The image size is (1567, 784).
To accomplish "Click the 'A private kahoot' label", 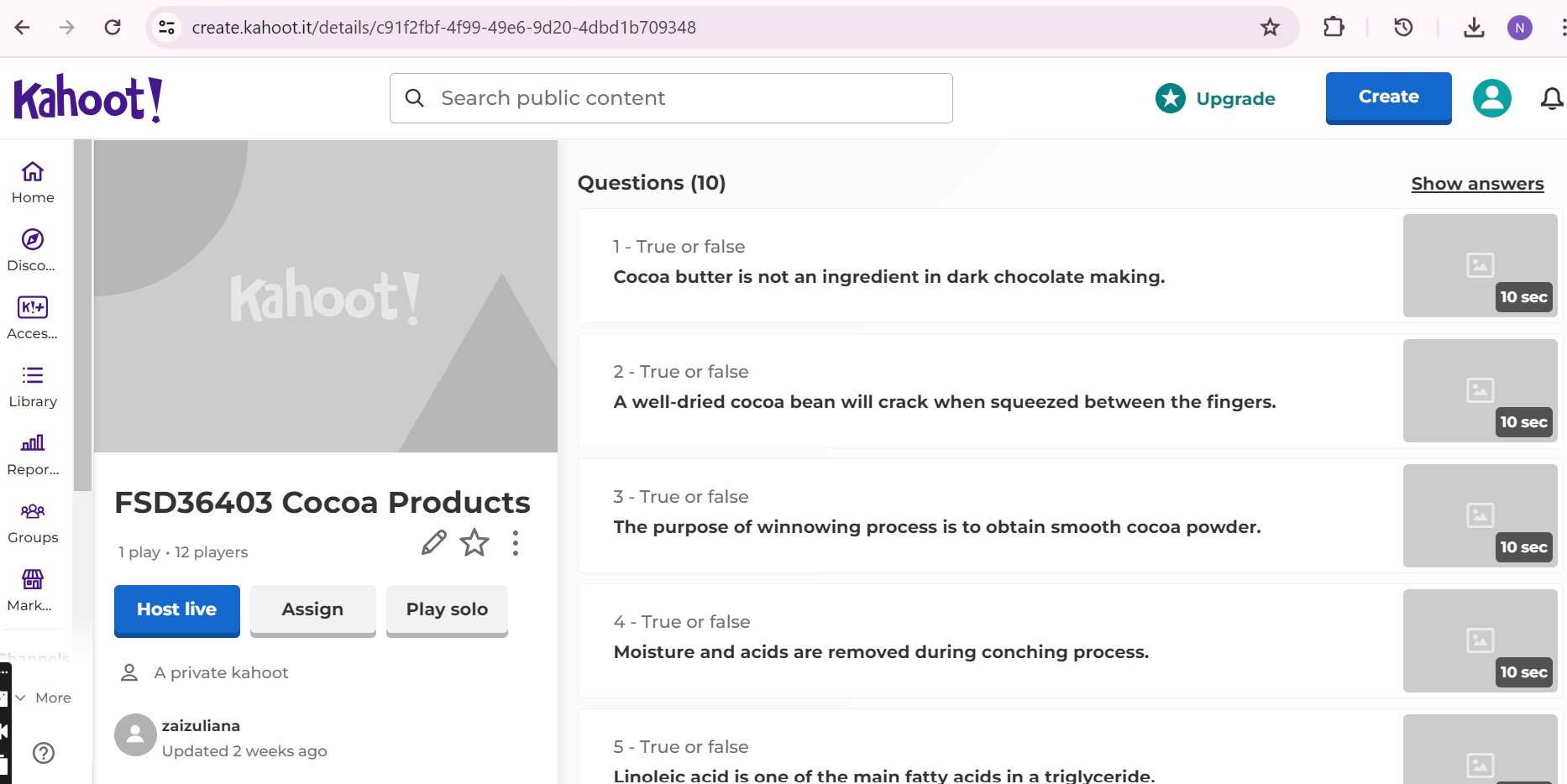I will [221, 673].
